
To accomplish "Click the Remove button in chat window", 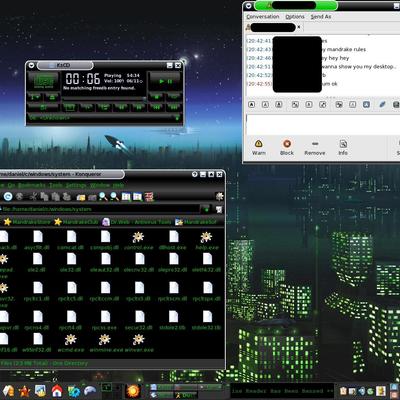I will click(x=315, y=148).
